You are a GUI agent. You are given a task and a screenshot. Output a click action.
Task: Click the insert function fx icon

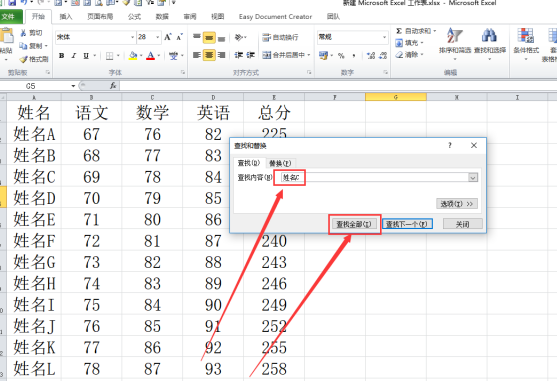point(113,86)
